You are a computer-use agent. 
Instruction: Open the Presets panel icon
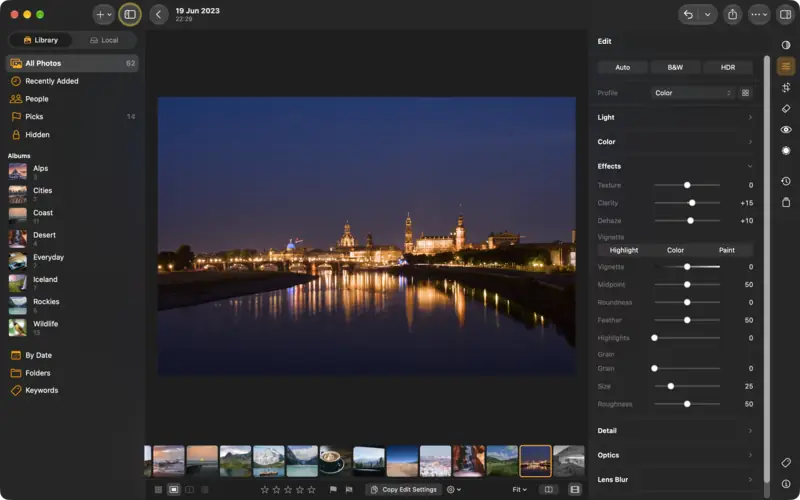[786, 45]
